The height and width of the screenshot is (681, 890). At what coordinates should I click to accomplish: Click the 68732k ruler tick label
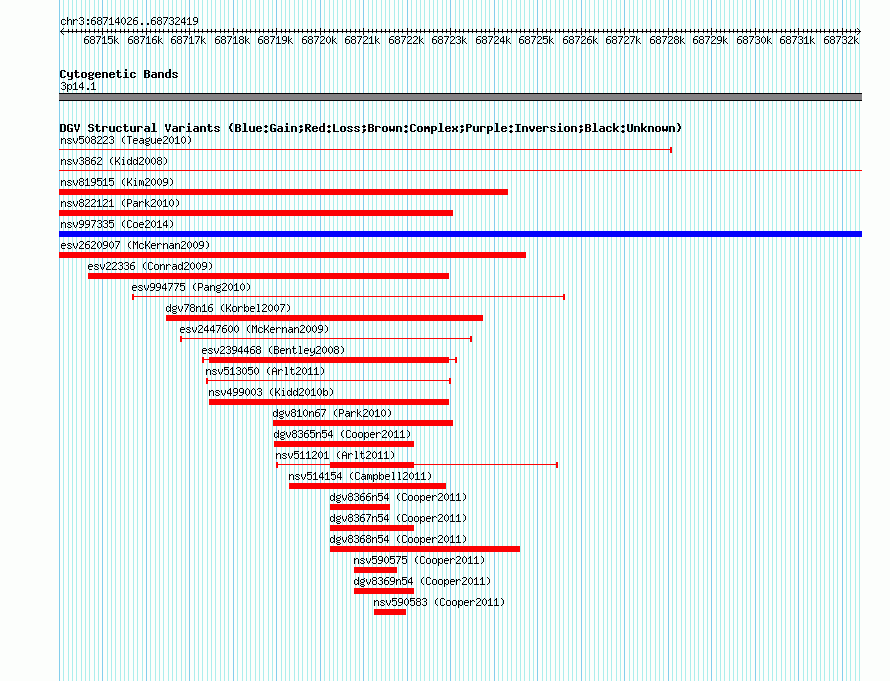(841, 40)
